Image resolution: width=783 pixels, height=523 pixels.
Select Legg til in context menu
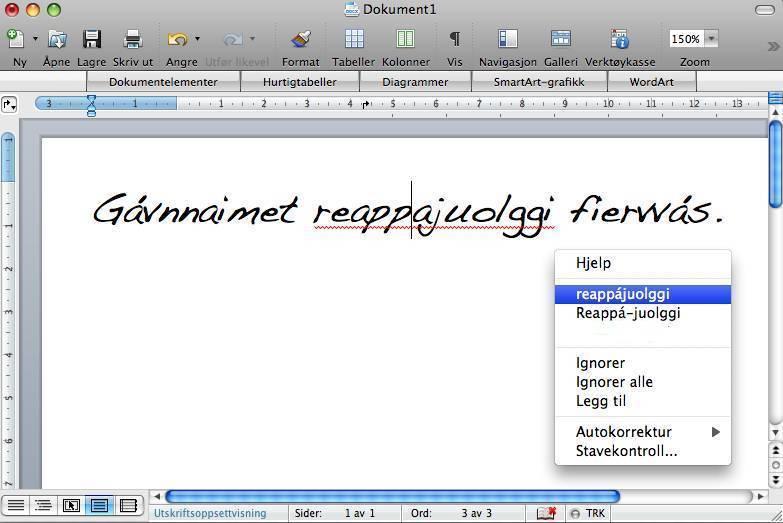(643, 401)
